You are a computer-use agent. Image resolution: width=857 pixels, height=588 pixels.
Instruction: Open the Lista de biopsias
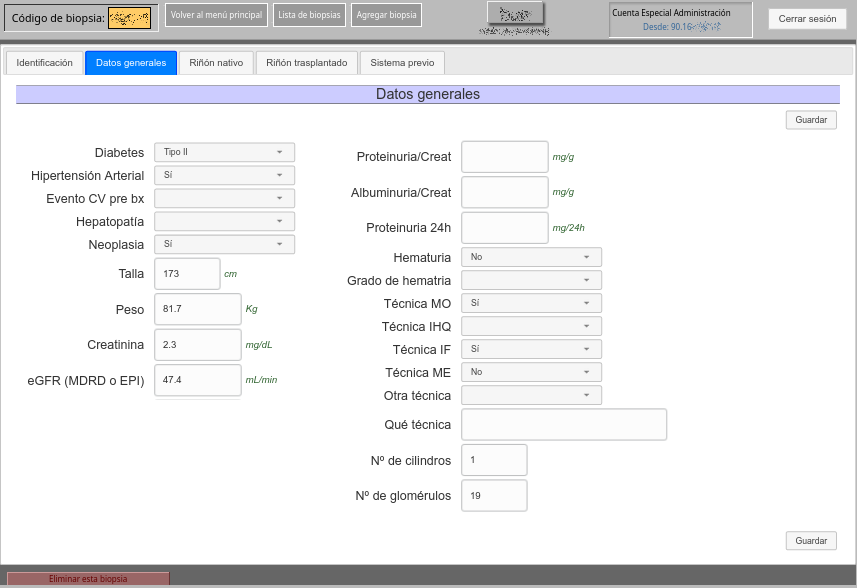[x=309, y=15]
